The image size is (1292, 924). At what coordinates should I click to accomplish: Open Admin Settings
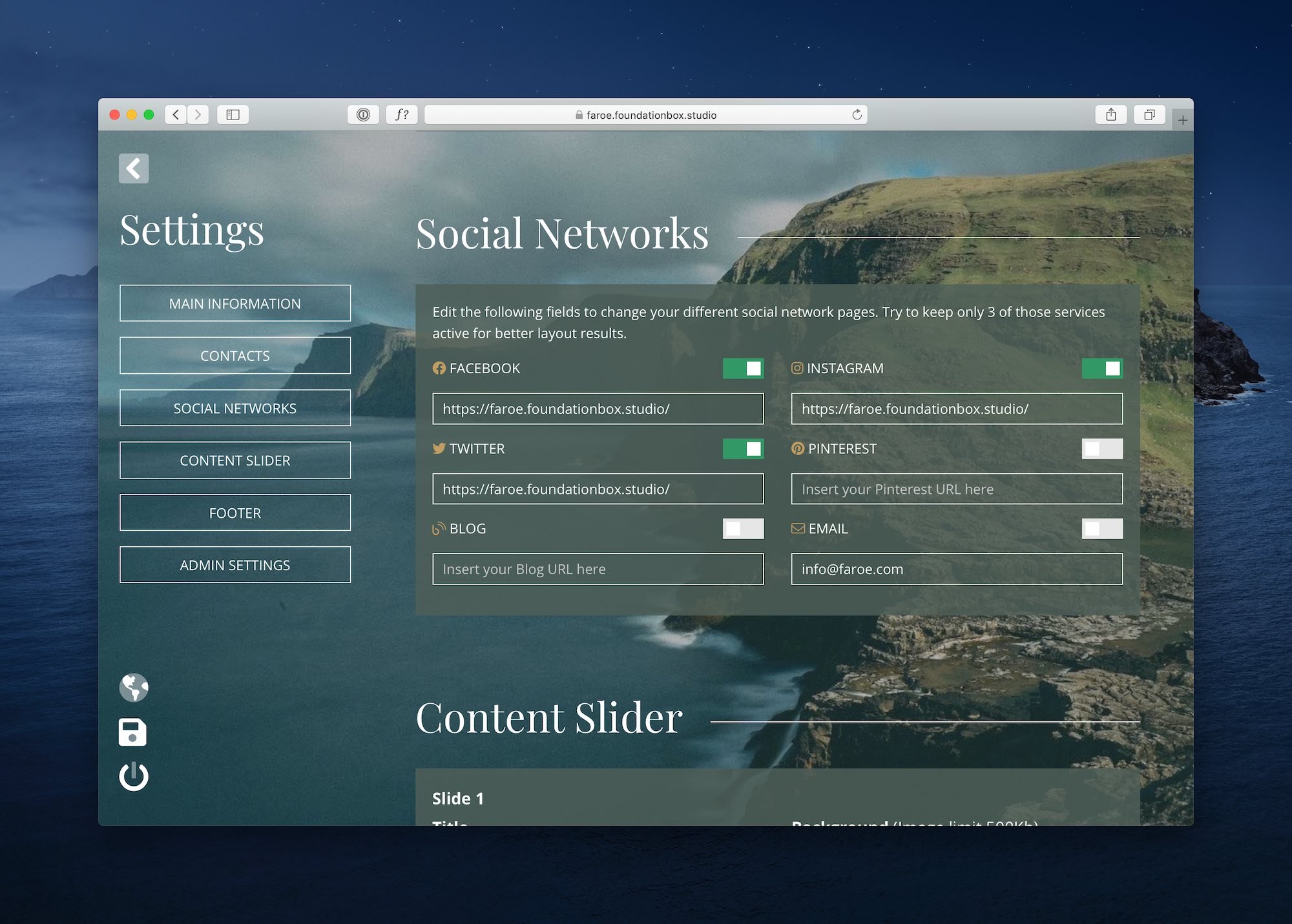point(235,565)
